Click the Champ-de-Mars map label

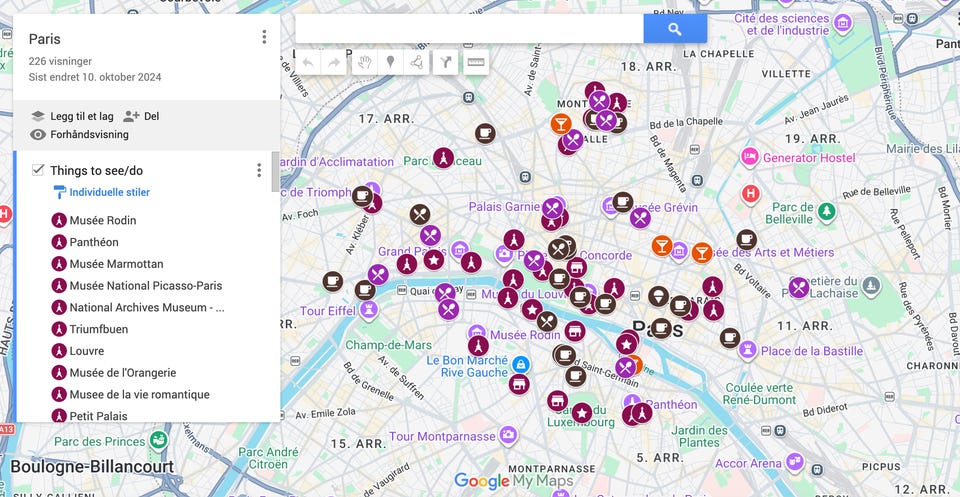tap(389, 345)
